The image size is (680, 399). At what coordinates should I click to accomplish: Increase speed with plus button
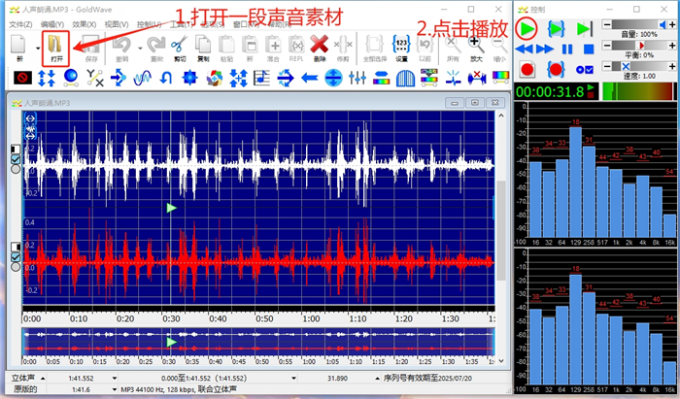pyautogui.click(x=672, y=66)
